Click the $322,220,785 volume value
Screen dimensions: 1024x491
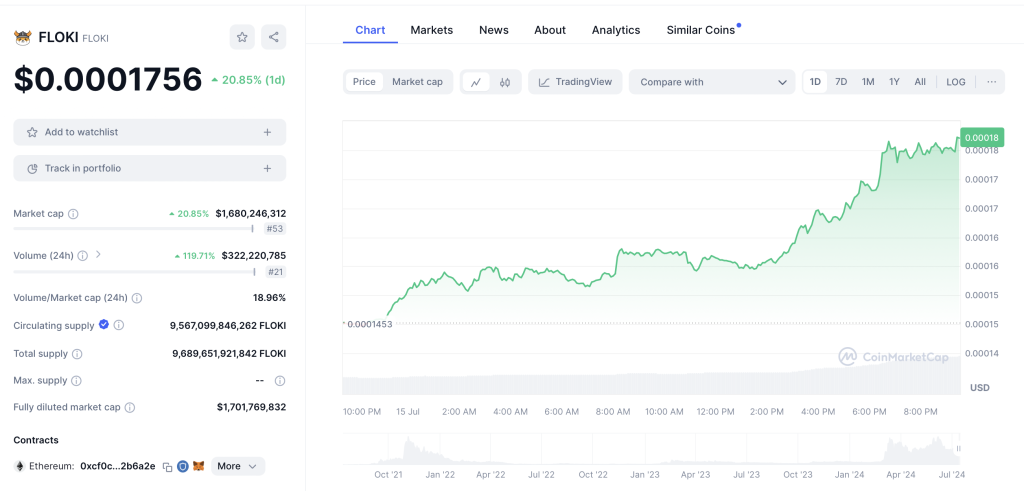point(253,255)
